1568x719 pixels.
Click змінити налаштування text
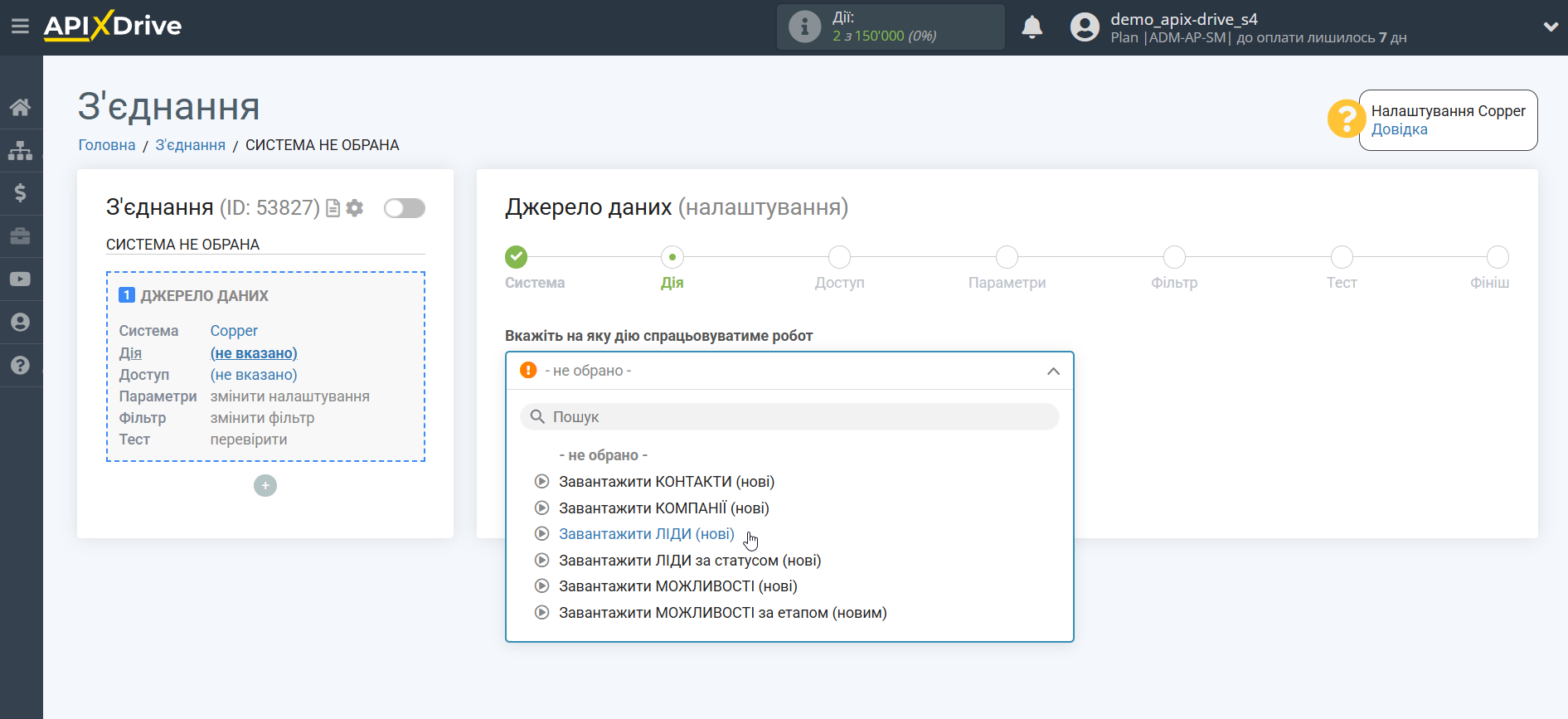(x=290, y=396)
